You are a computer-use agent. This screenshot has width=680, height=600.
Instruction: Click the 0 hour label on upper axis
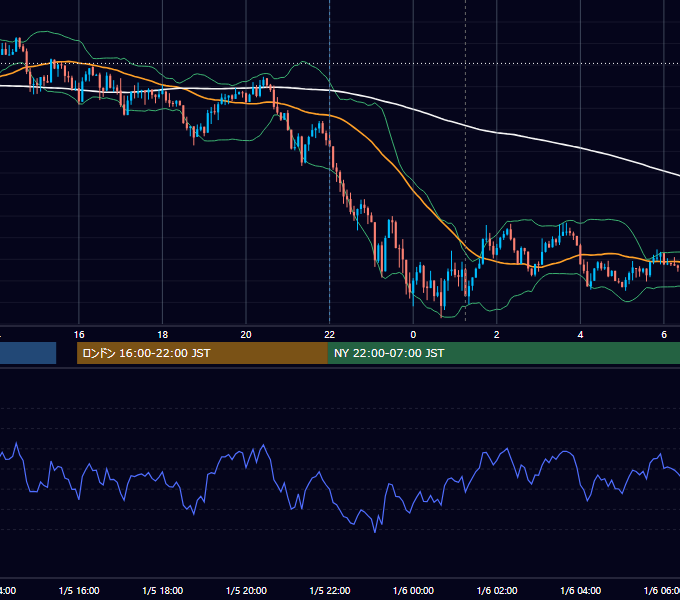413,335
